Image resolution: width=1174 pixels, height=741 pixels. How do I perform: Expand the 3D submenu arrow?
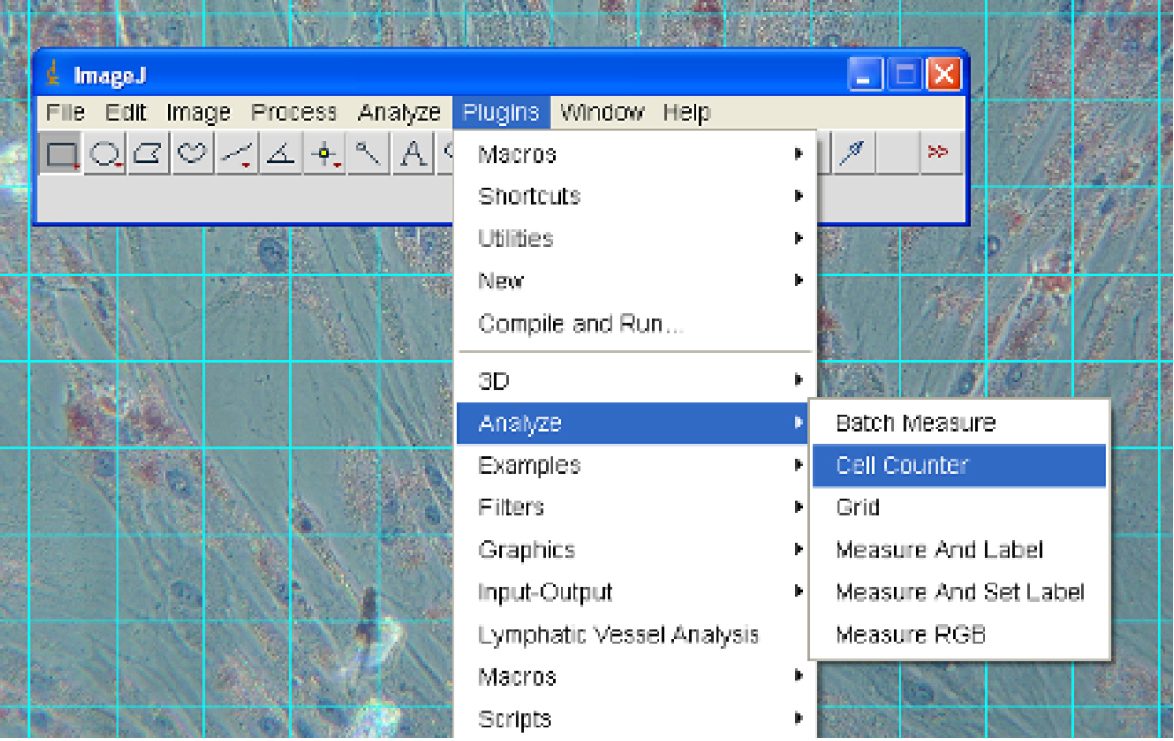click(799, 380)
